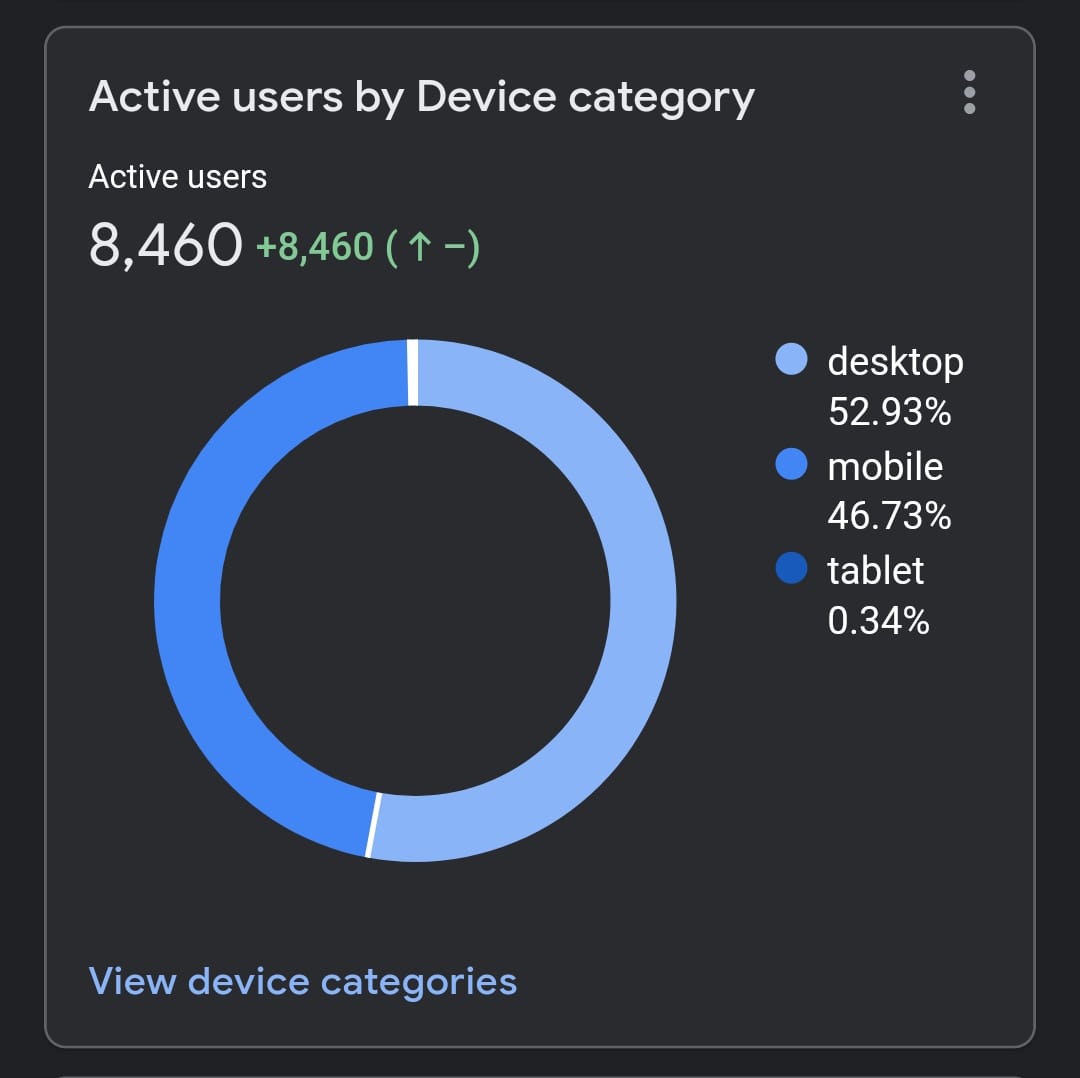Click the 52.93% desktop percentage
1080x1078 pixels.
889,411
